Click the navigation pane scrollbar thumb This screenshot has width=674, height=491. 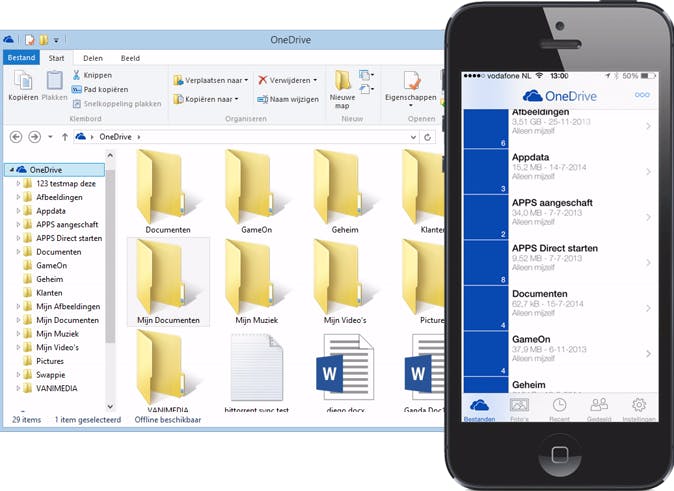pyautogui.click(x=110, y=256)
